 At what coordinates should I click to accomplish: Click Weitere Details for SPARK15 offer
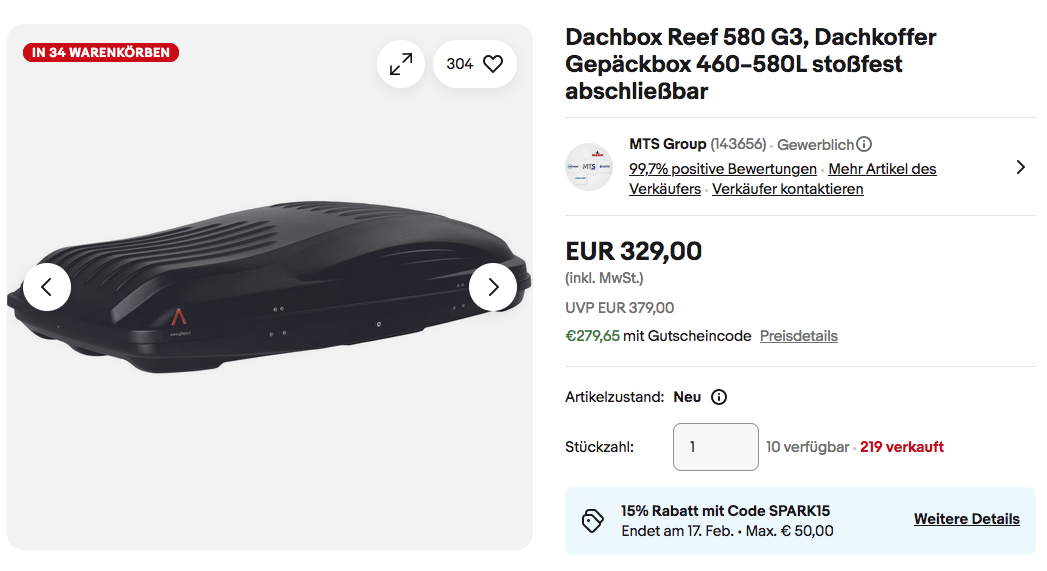click(x=966, y=519)
